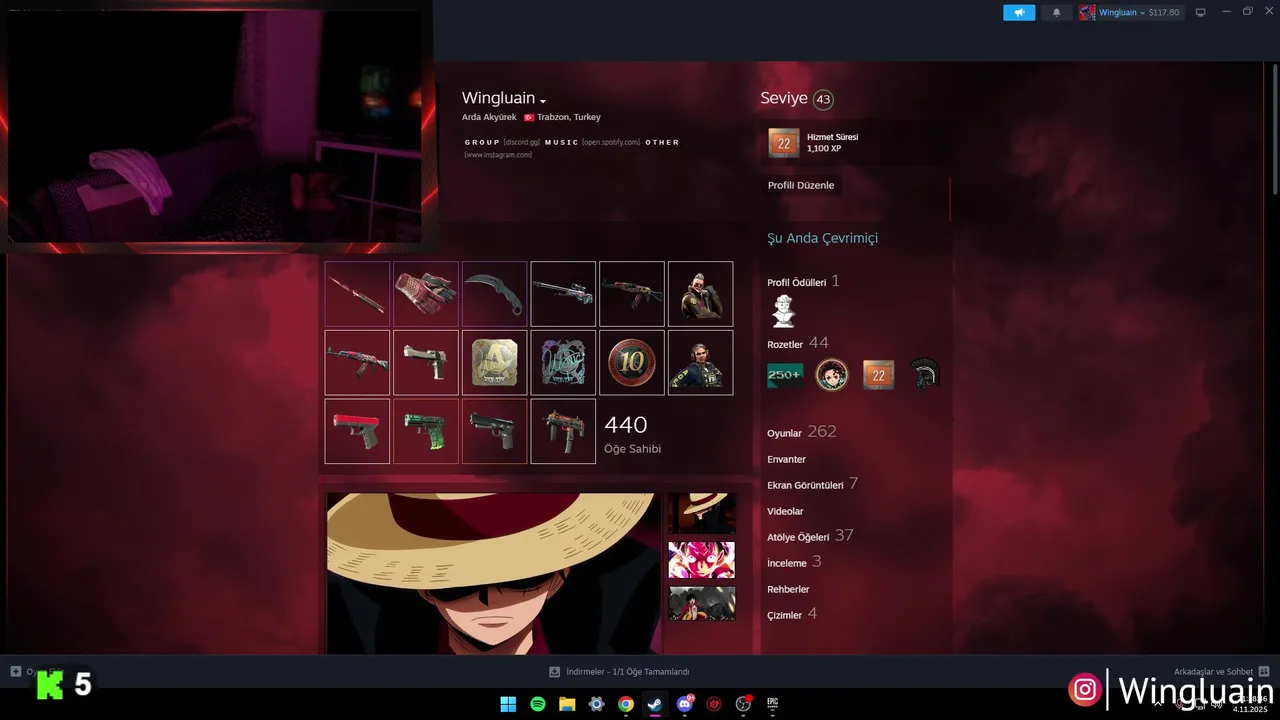1280x720 pixels.
Task: Select the second-row red AK-47 item
Action: pyautogui.click(x=357, y=363)
